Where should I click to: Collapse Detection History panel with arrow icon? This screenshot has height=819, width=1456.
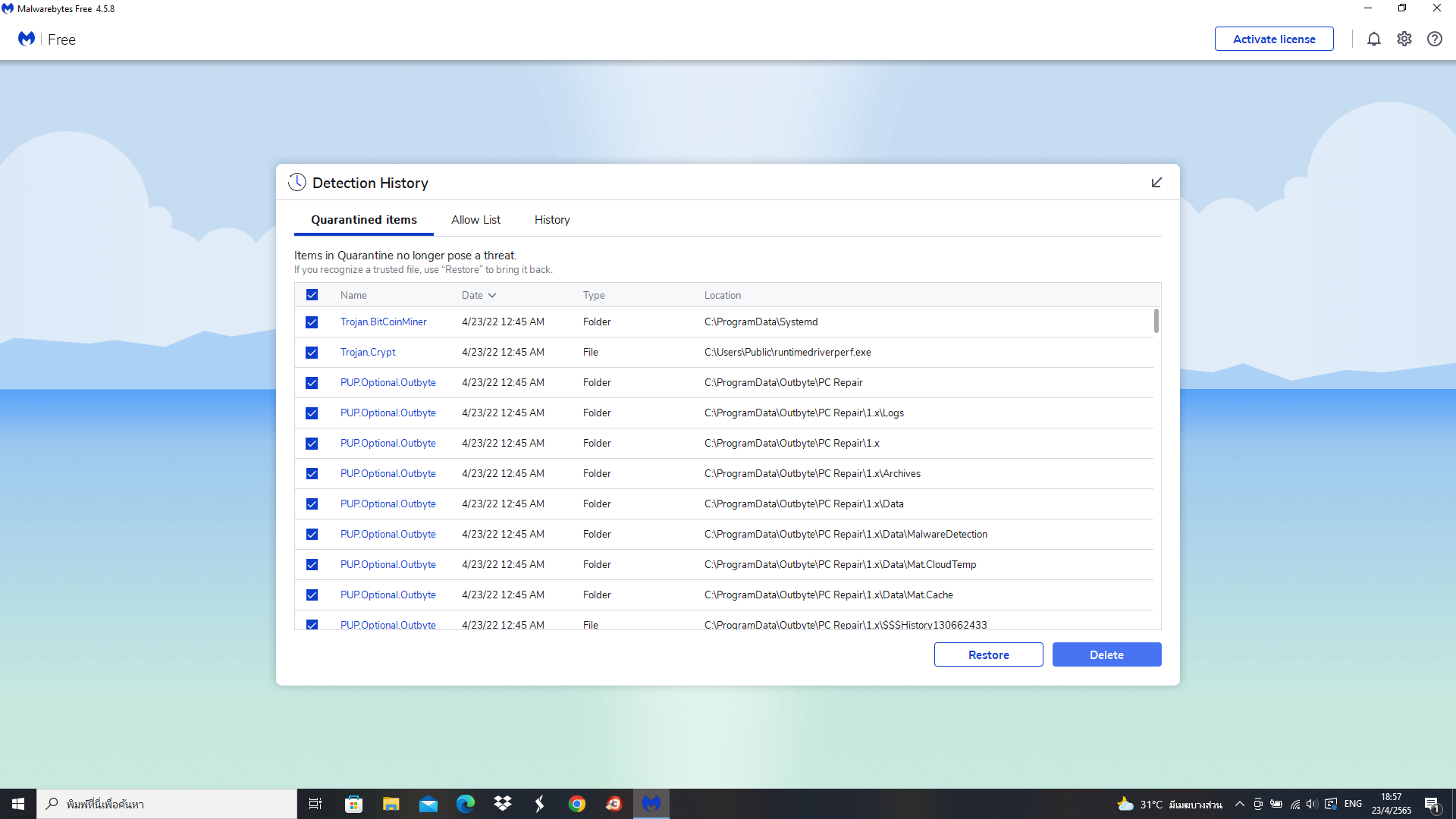1156,183
